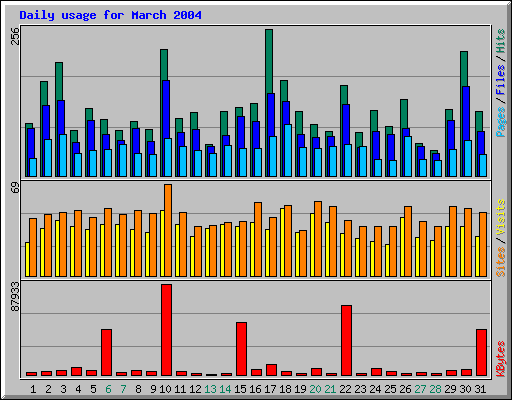Click the "Daily usage for March 2004" title
Image resolution: width=512 pixels, height=400 pixels.
(x=110, y=15)
